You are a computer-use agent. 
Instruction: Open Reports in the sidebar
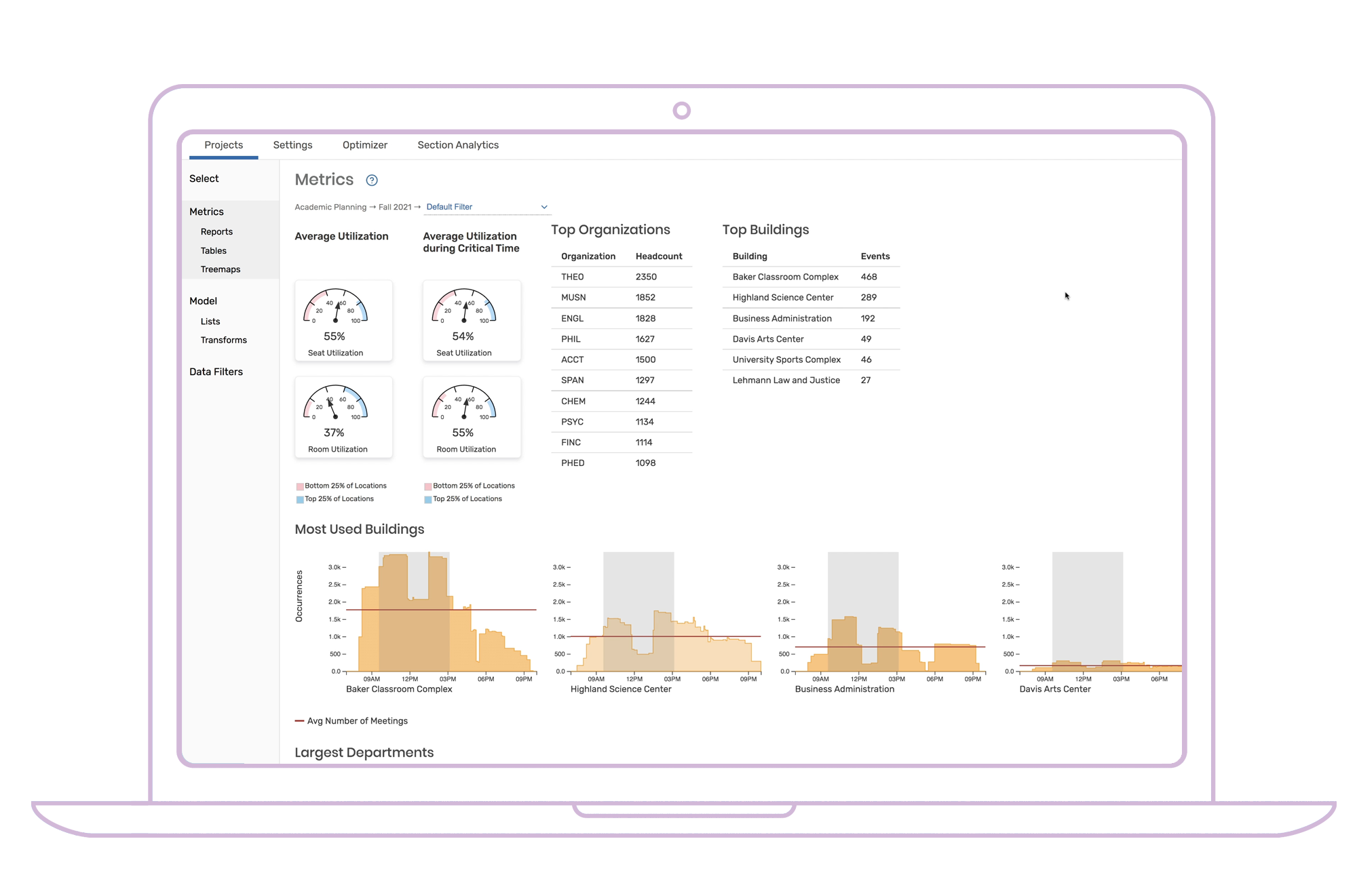click(216, 232)
